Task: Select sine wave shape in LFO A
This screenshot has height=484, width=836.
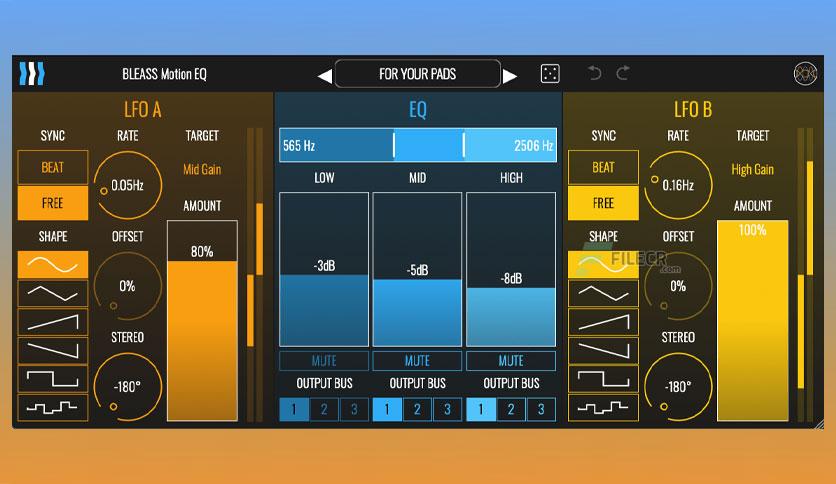Action: point(53,264)
